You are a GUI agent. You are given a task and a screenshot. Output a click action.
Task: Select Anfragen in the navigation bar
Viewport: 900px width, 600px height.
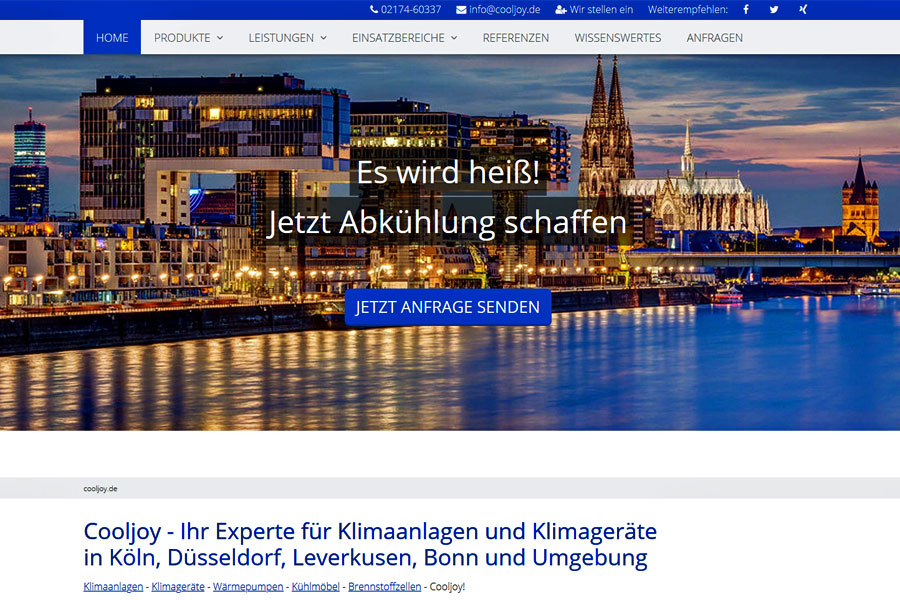click(x=714, y=38)
